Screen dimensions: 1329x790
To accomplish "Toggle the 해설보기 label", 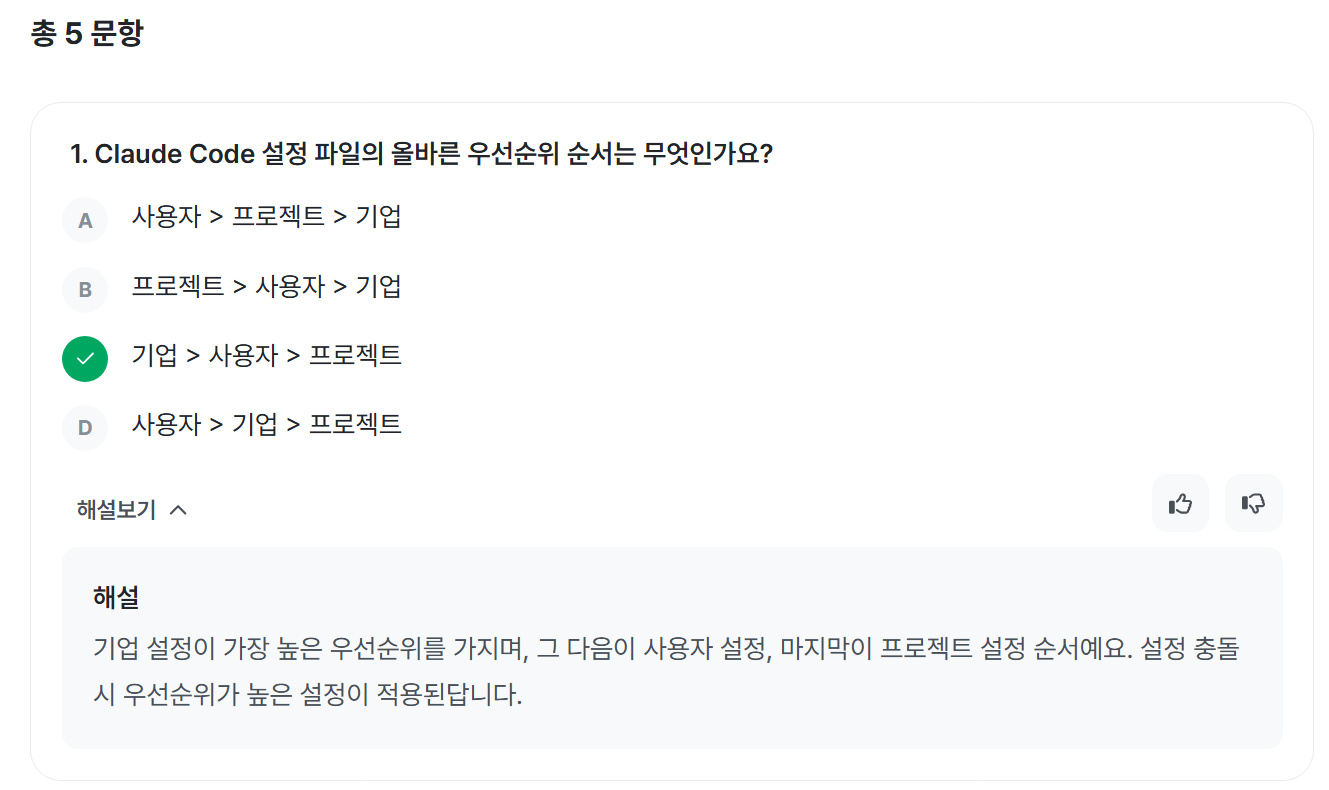I will tap(116, 510).
